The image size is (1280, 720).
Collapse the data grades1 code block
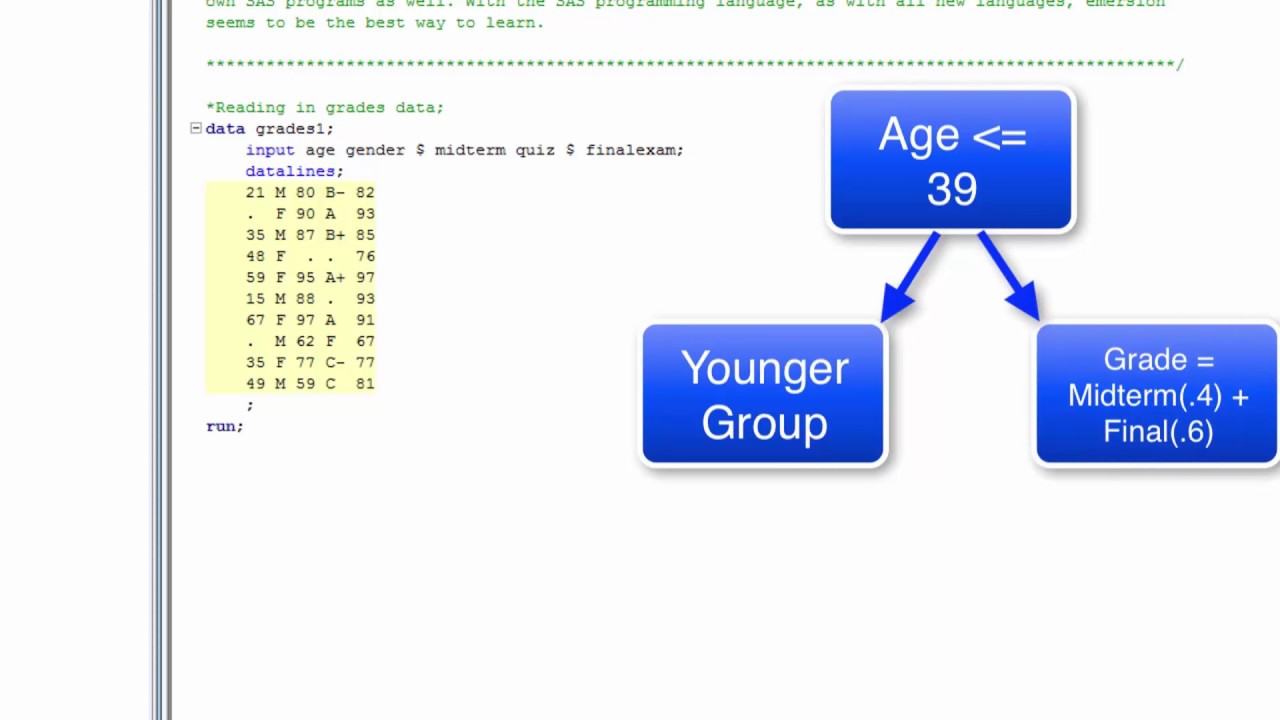click(196, 128)
